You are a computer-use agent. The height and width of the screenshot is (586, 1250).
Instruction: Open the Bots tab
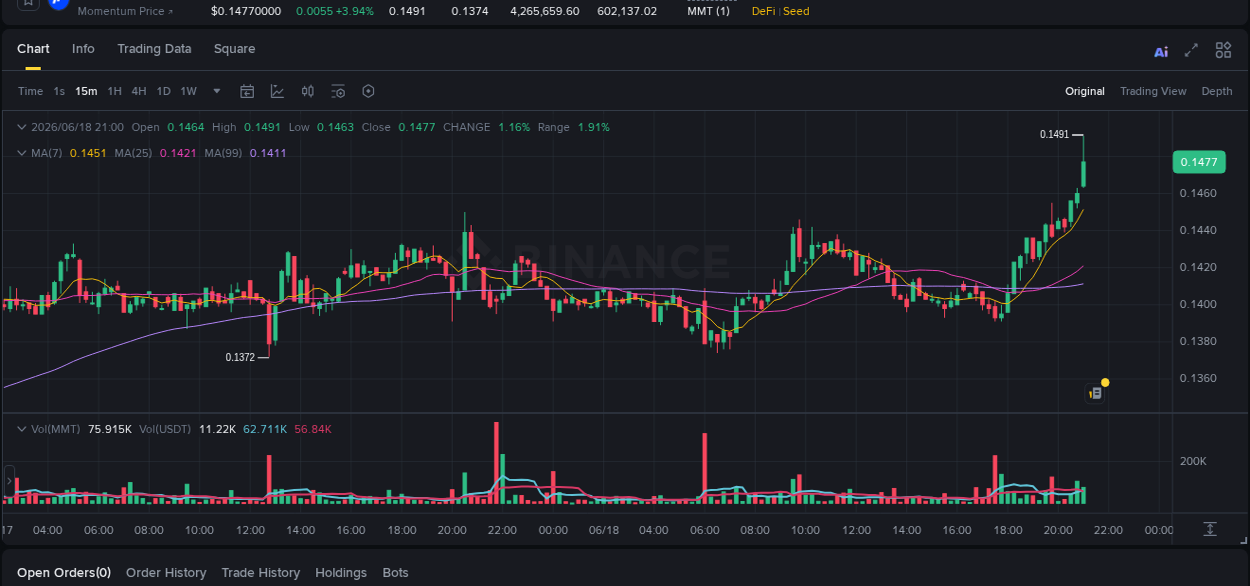(x=396, y=573)
